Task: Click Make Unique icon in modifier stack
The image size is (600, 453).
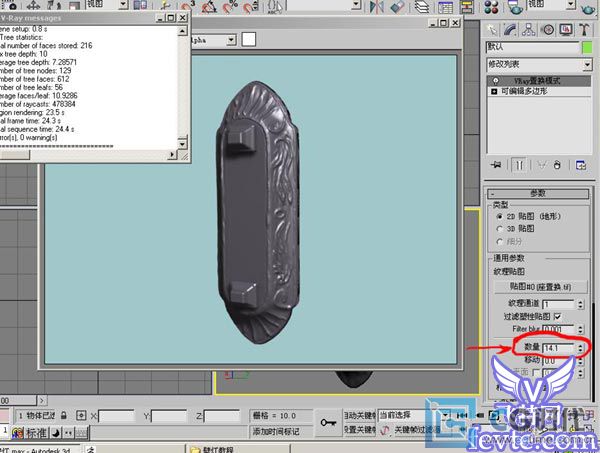Action: coord(542,165)
